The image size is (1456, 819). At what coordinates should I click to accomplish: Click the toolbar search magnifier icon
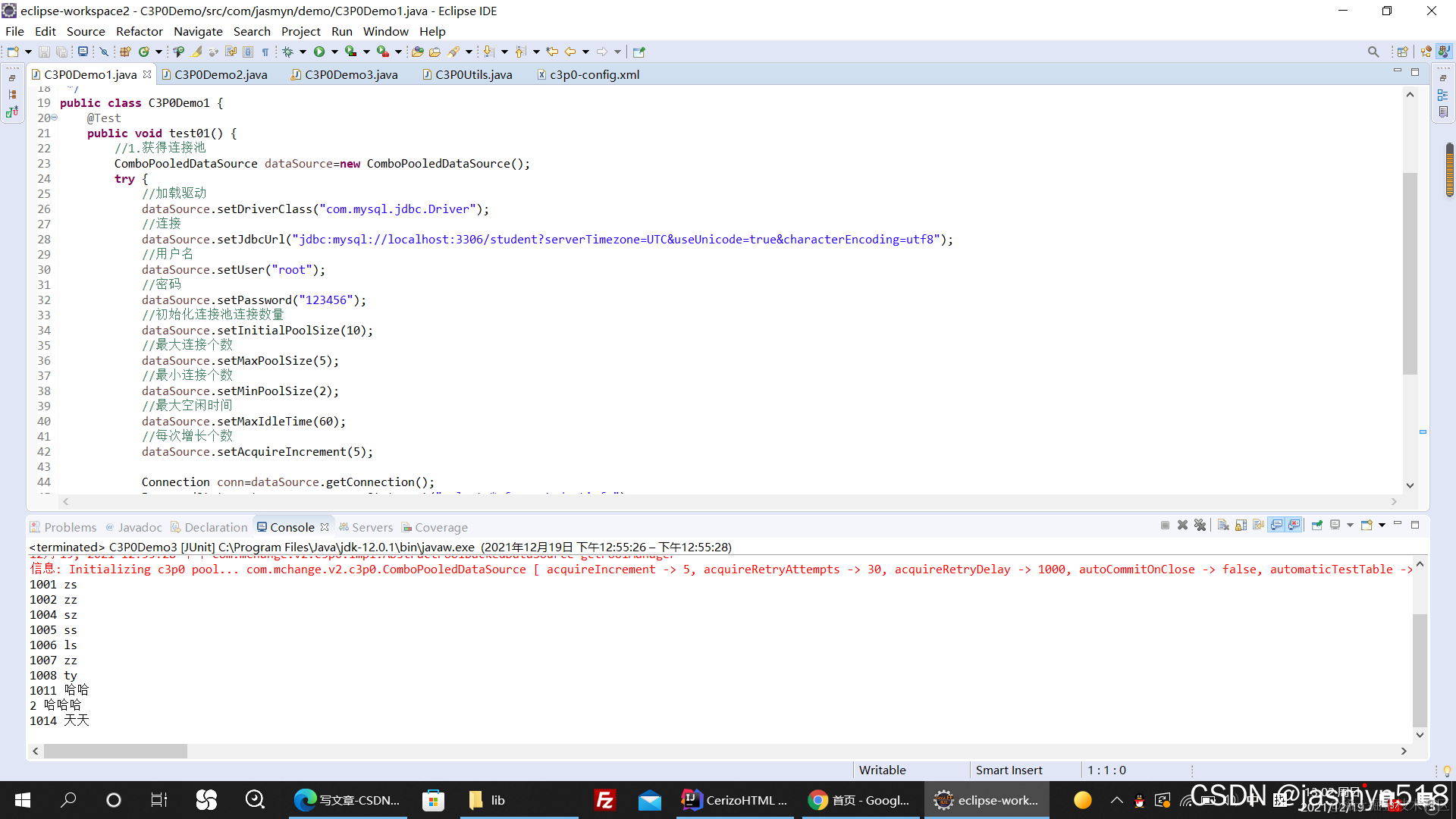[x=1373, y=52]
